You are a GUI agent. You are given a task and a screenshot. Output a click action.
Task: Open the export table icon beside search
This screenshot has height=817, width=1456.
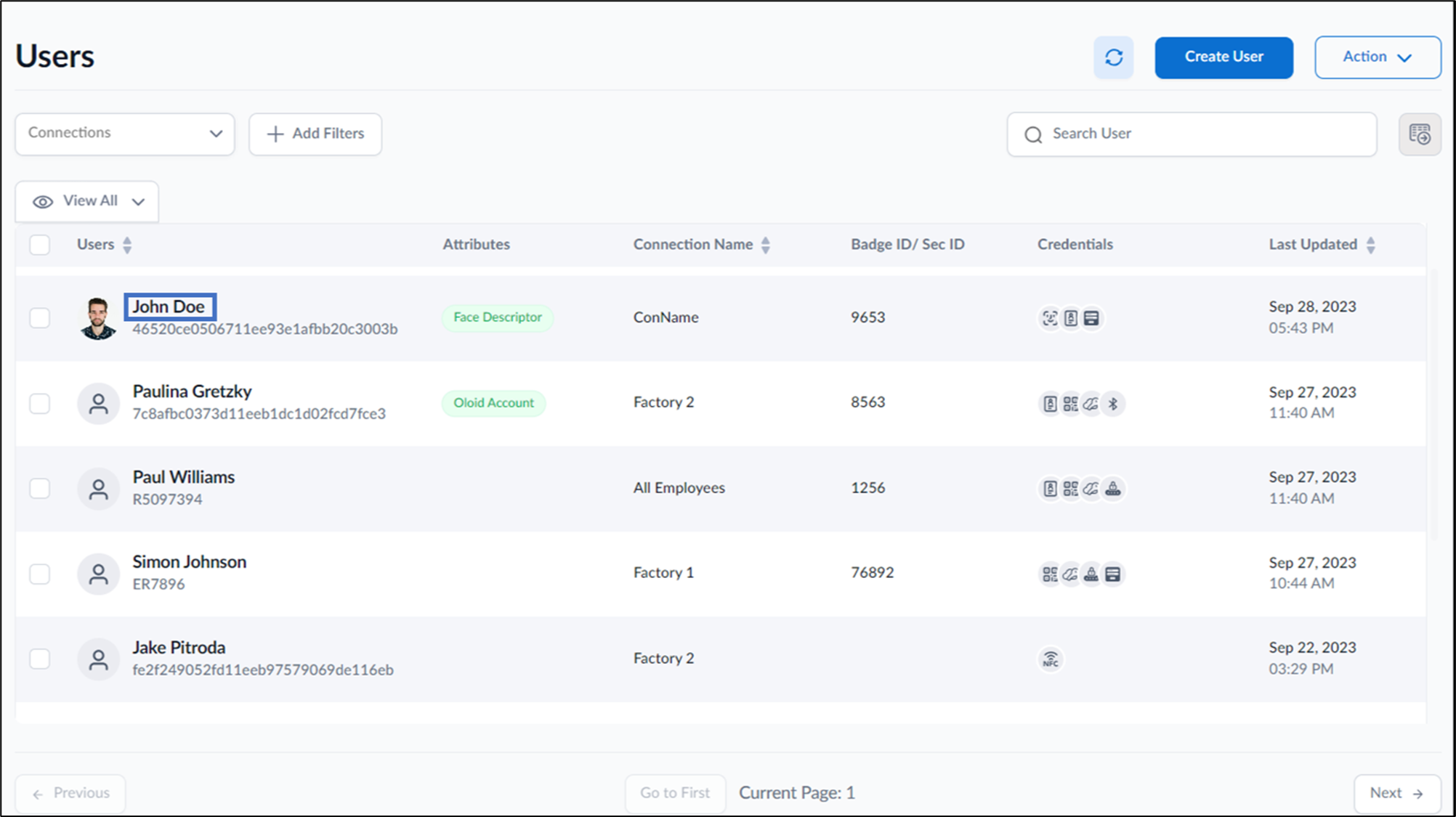(1420, 134)
